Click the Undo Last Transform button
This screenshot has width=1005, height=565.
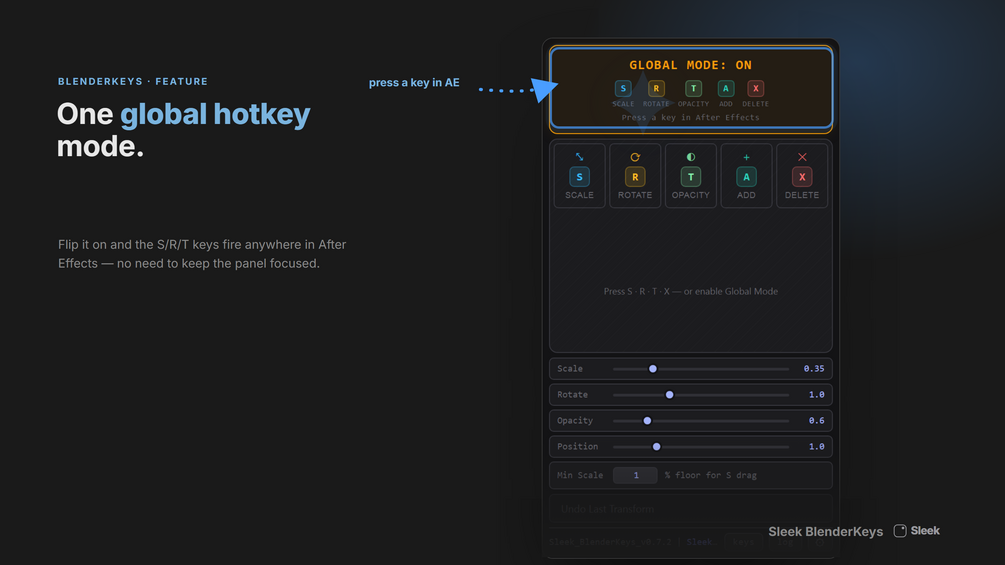pos(690,509)
